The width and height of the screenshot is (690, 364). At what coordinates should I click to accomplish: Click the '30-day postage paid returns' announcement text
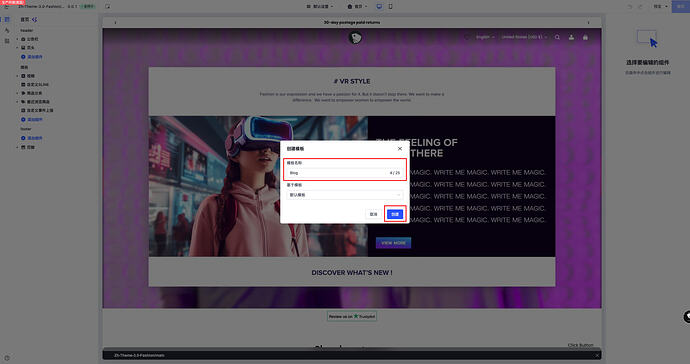click(352, 22)
